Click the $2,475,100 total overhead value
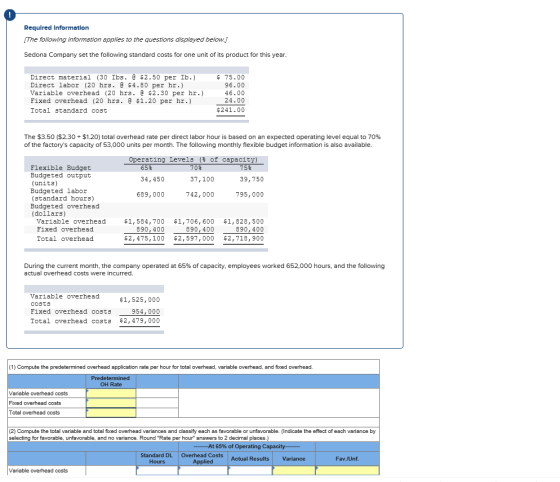The image size is (560, 482). tap(144, 239)
